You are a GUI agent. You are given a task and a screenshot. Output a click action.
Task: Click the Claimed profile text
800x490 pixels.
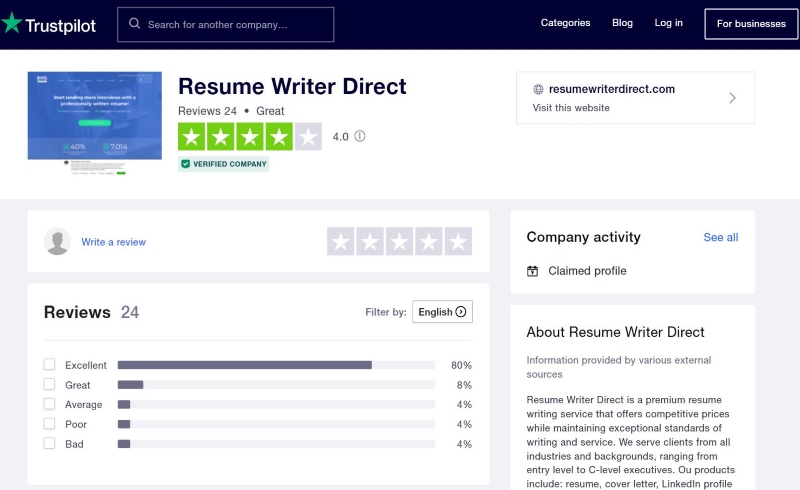(587, 271)
